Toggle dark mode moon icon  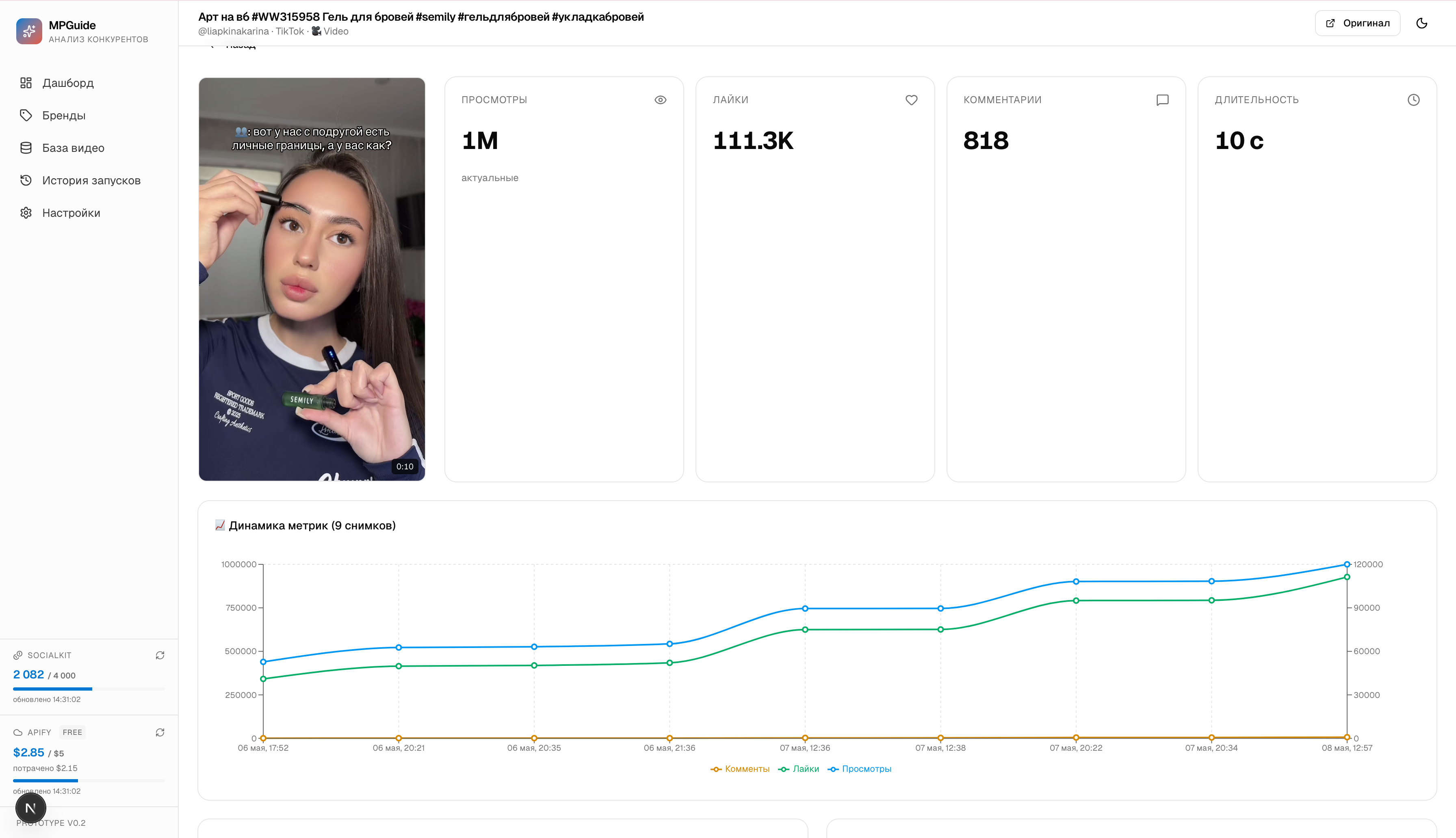click(x=1421, y=23)
